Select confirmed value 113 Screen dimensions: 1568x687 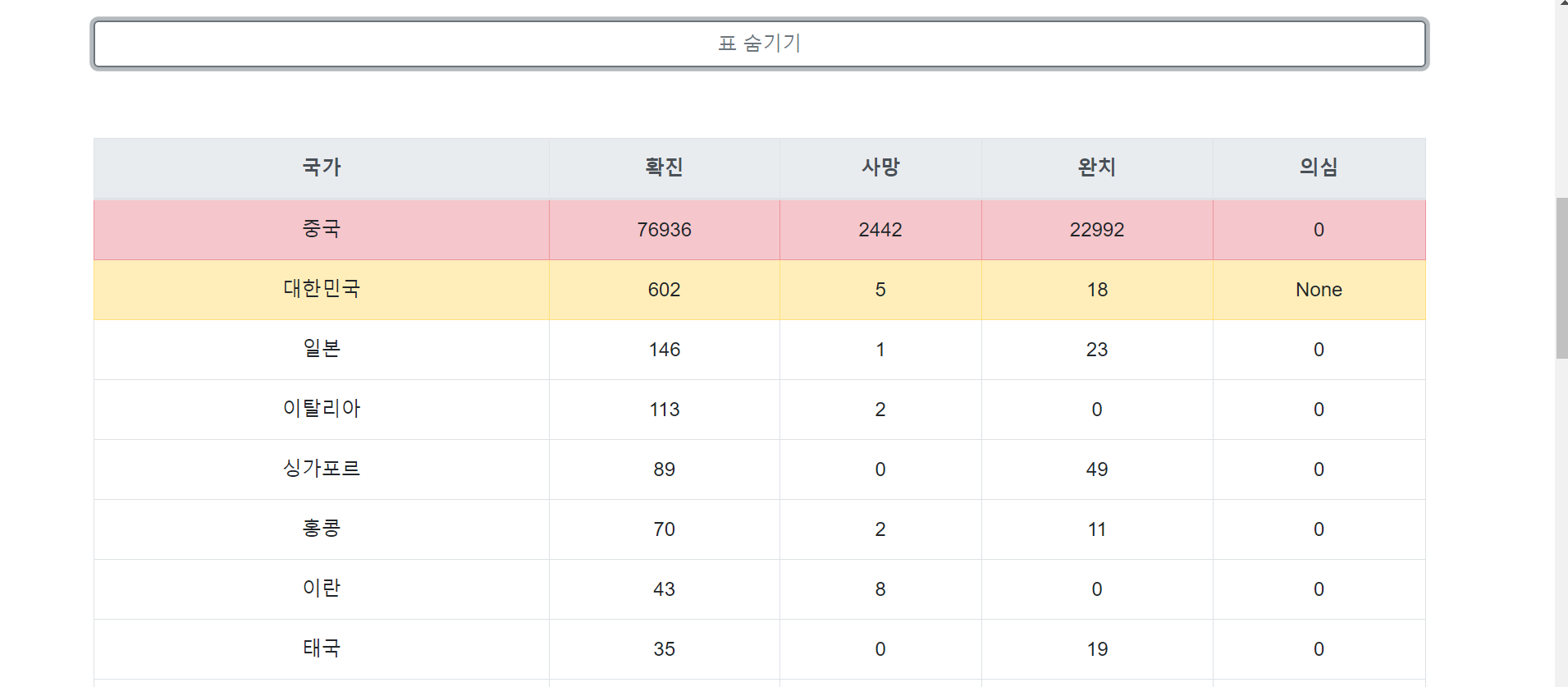click(665, 410)
